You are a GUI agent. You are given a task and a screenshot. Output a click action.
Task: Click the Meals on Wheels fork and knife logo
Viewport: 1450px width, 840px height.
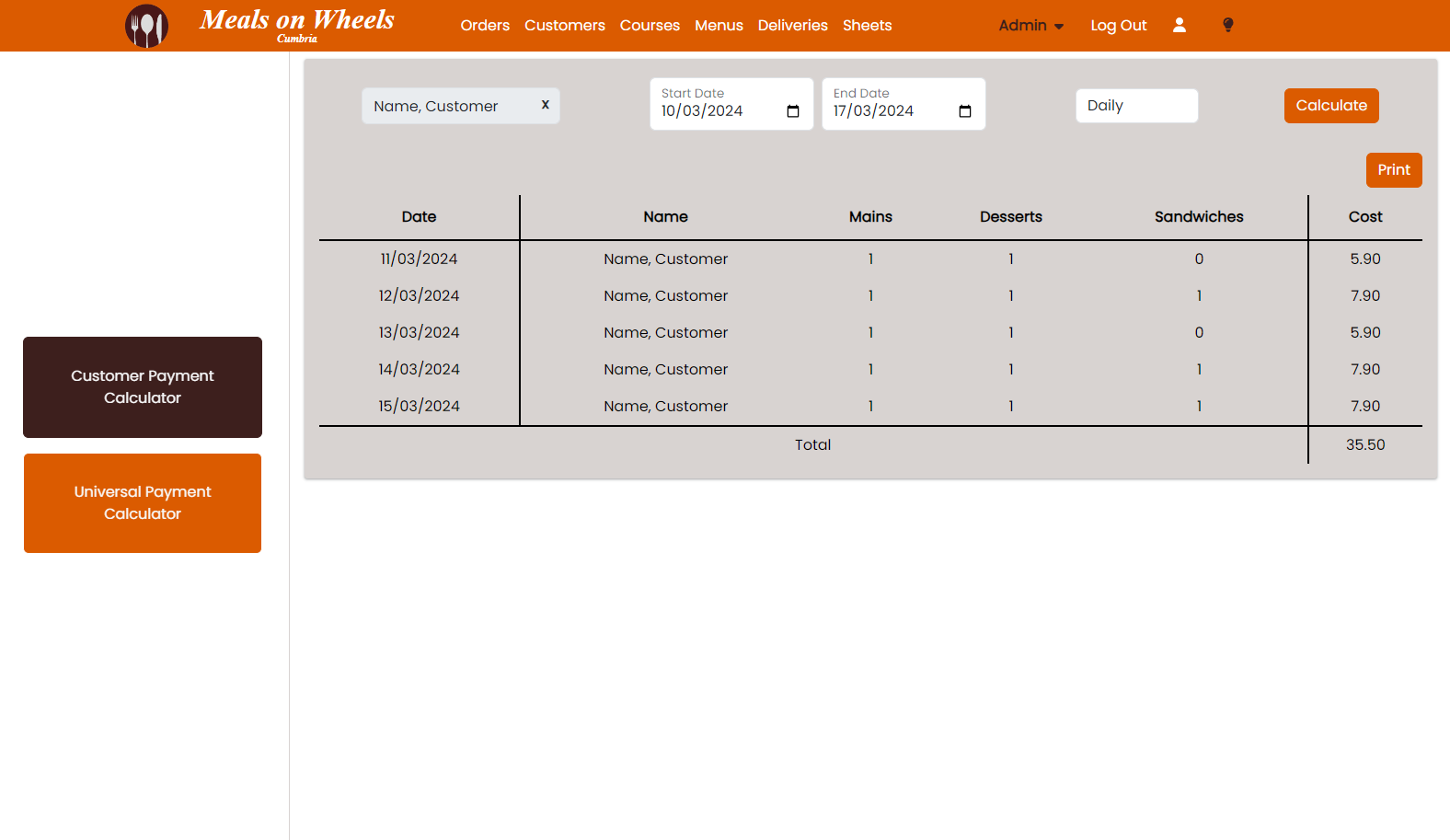click(x=147, y=26)
